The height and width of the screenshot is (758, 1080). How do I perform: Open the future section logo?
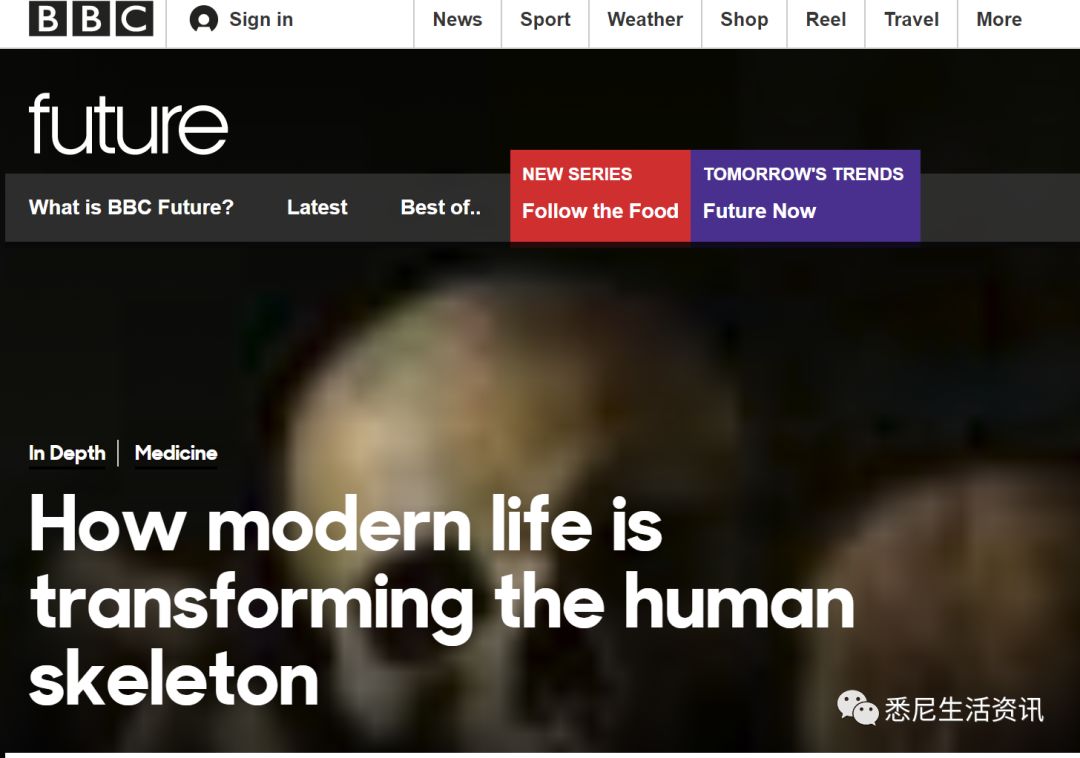[128, 124]
